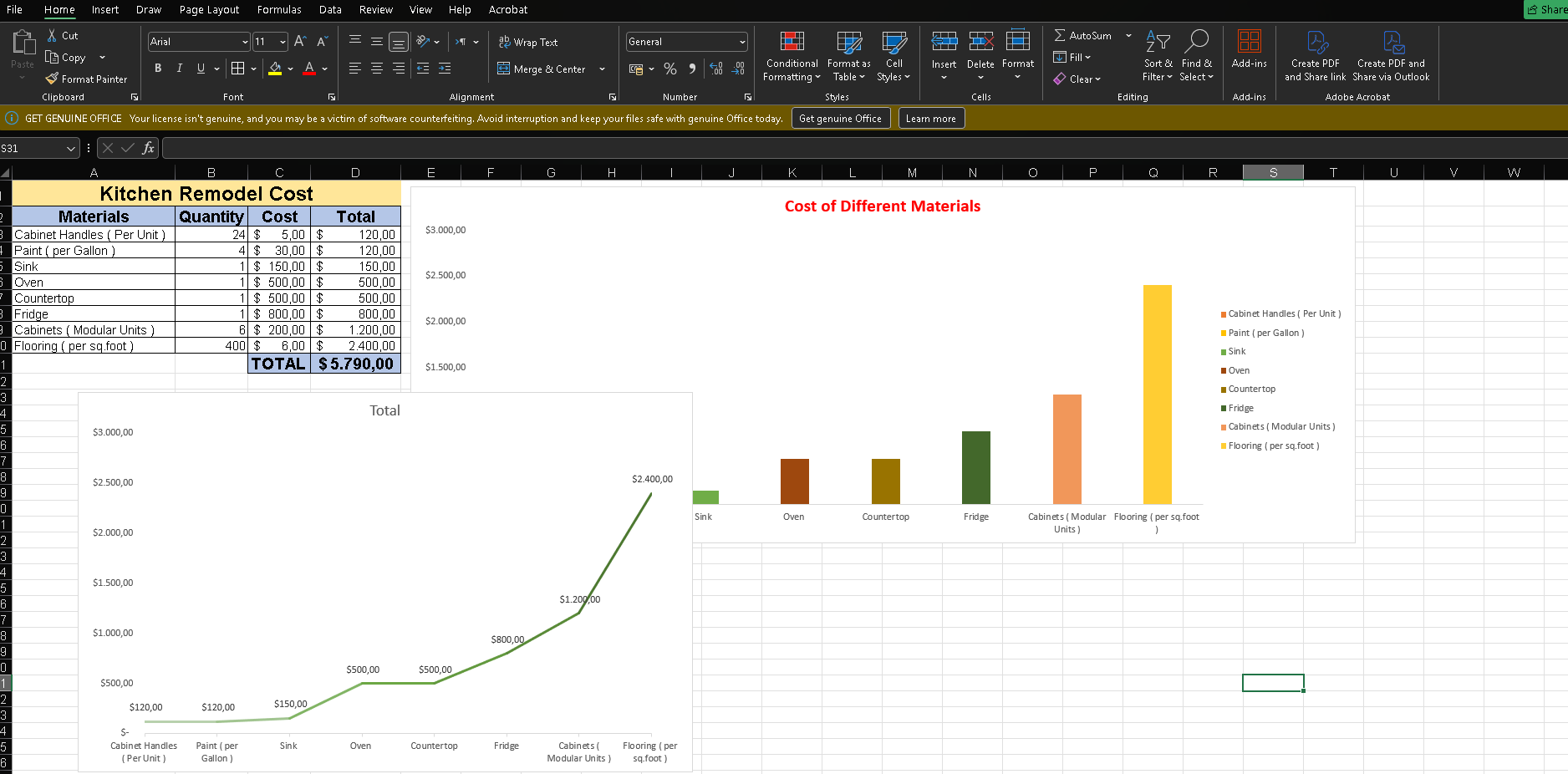Expand the Number Format dropdown
1568x774 pixels.
coord(742,42)
